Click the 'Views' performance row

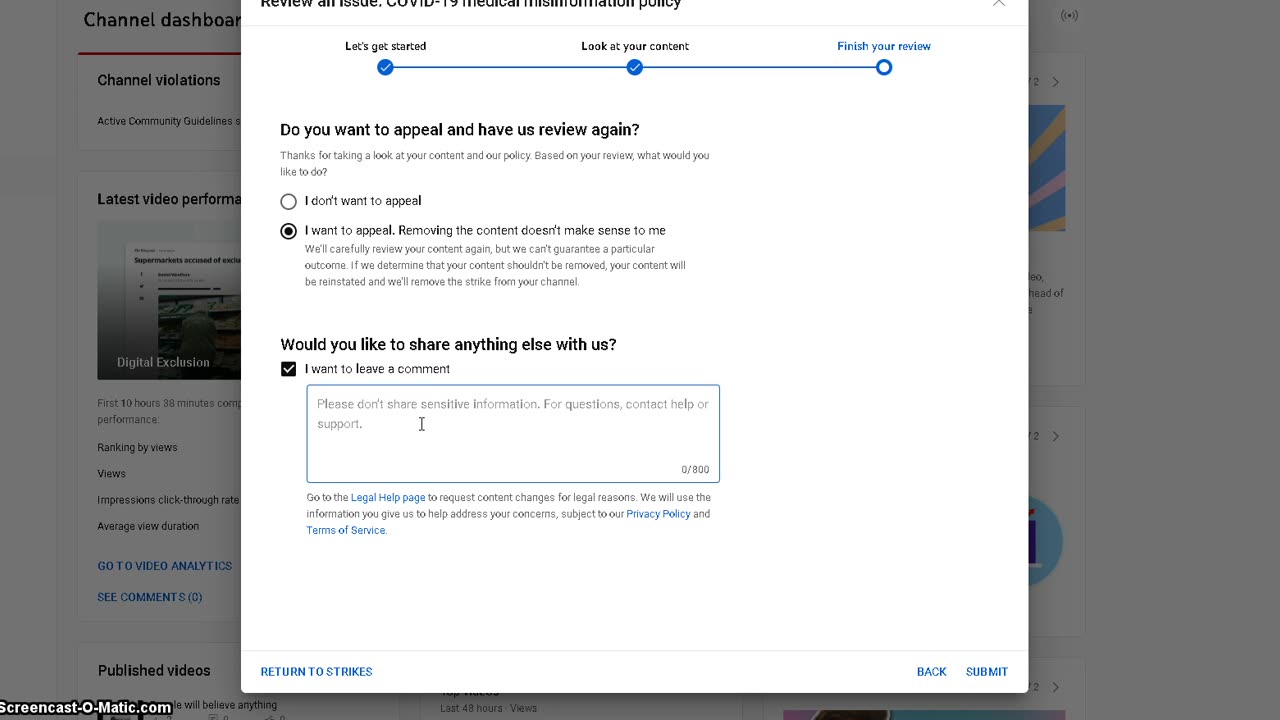pos(112,474)
